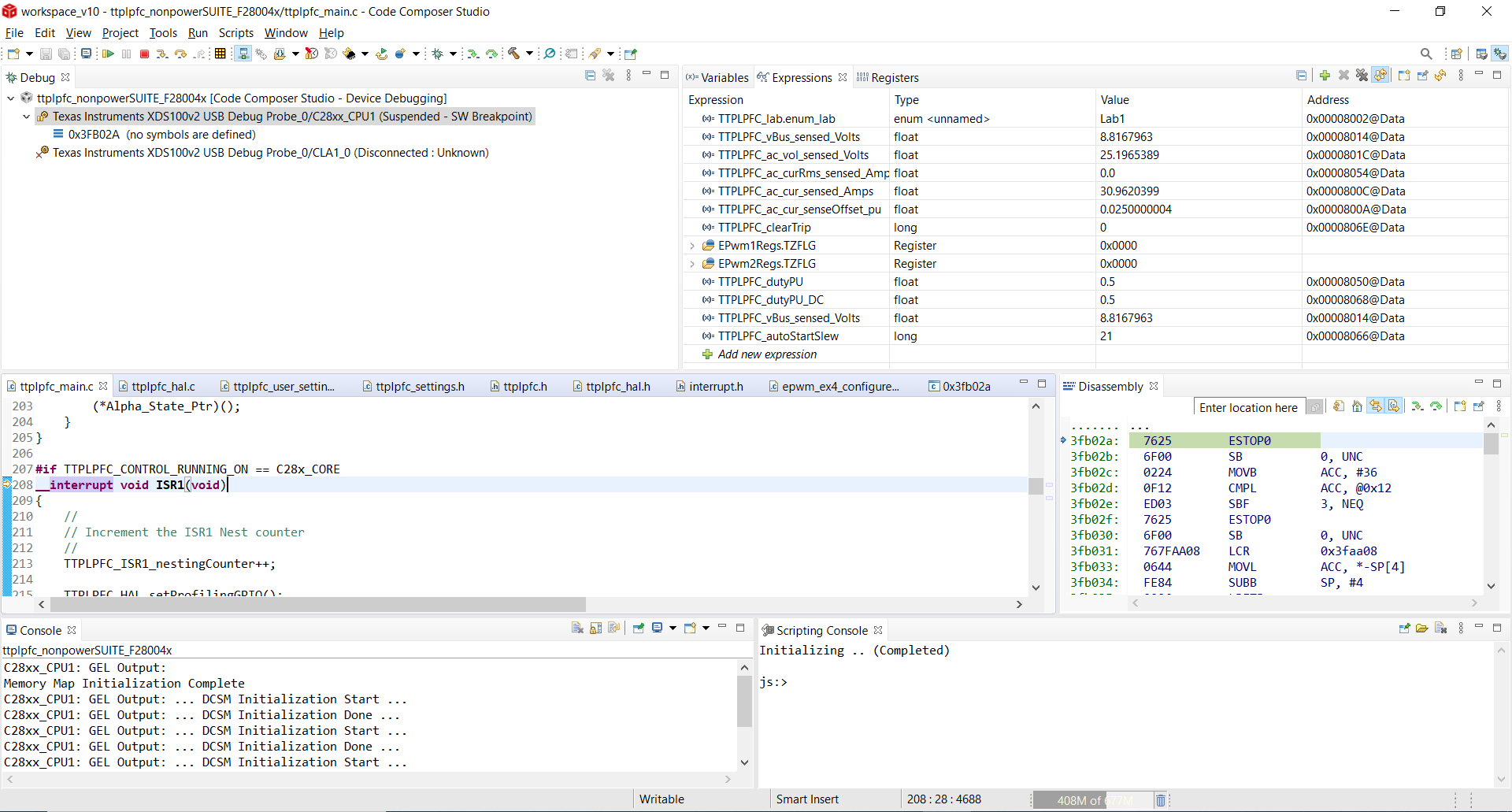
Task: Click home icon in Disassembly toolbar
Action: point(1357,406)
